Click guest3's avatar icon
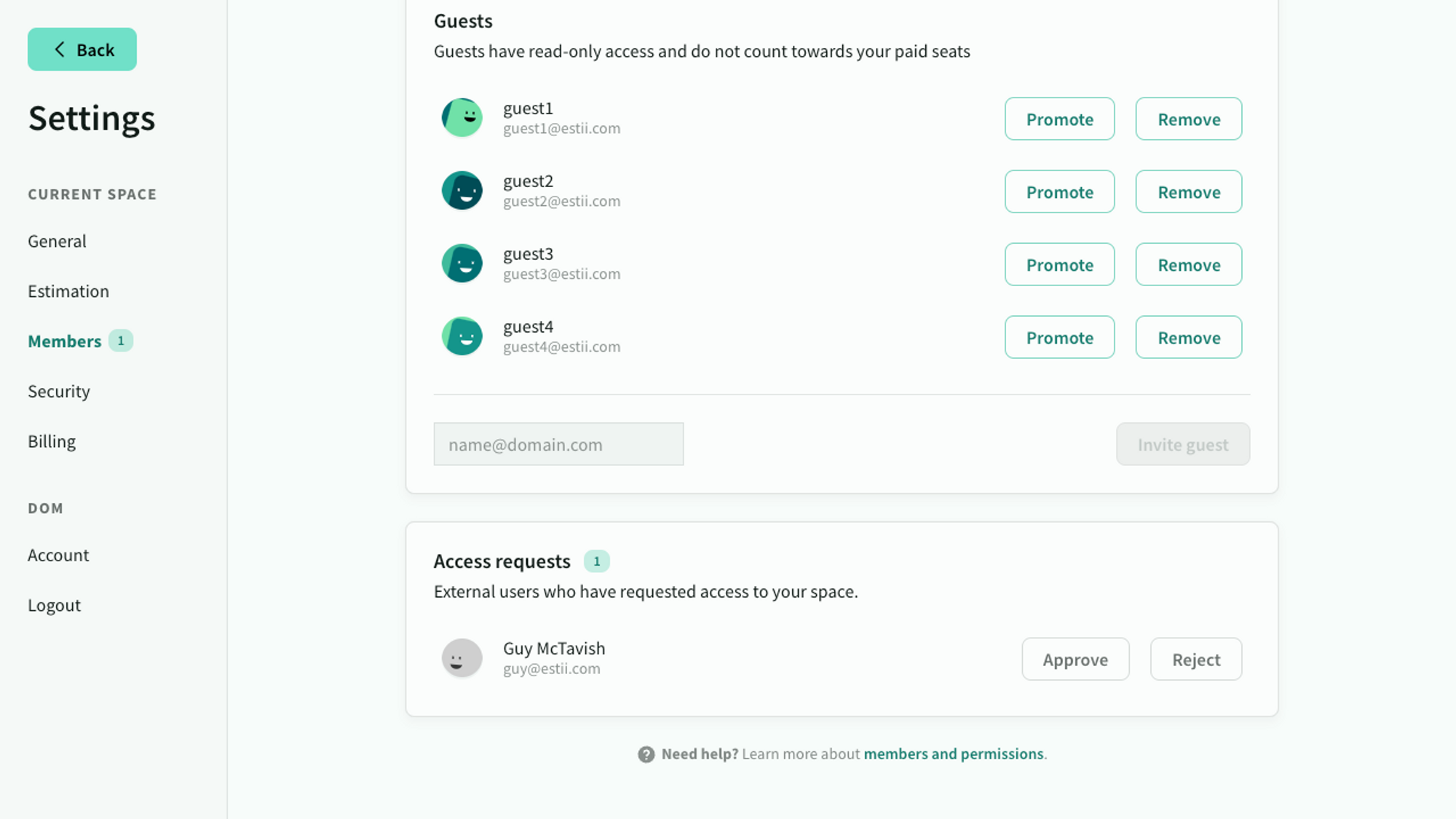This screenshot has height=819, width=1456. pyautogui.click(x=462, y=263)
